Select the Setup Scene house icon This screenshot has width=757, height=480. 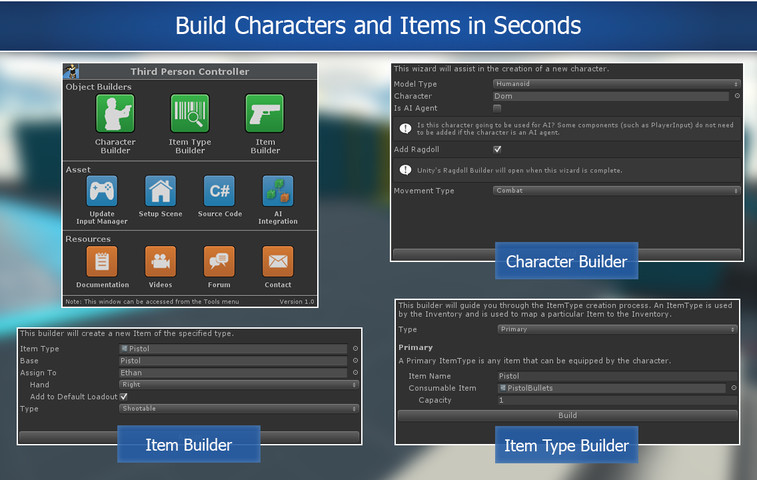[160, 191]
